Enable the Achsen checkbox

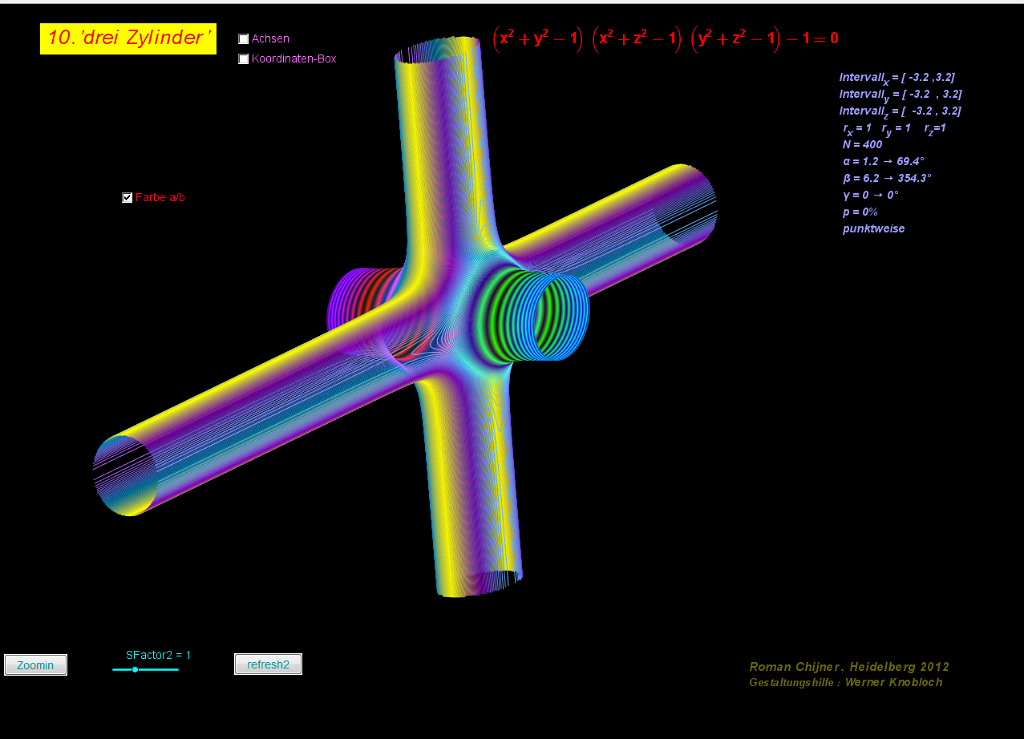tap(243, 39)
